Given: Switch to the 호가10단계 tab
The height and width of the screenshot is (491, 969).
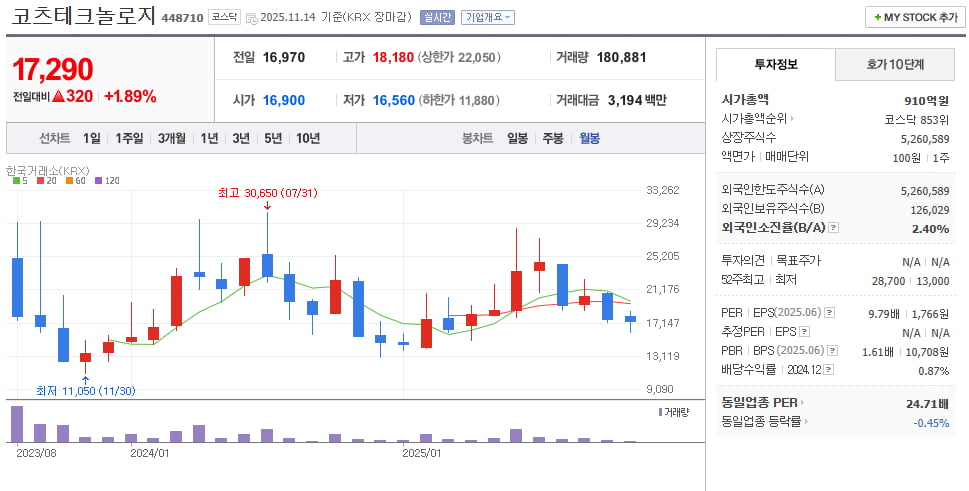Looking at the screenshot, I should click(894, 64).
